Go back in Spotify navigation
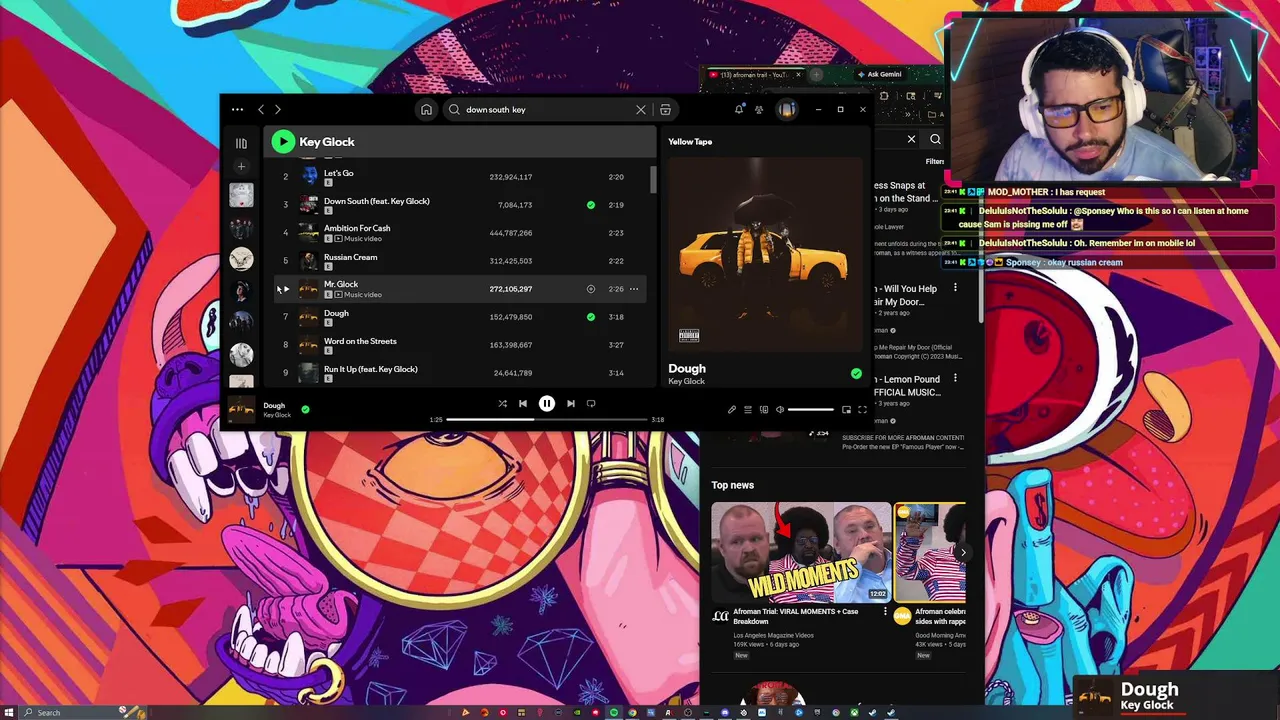 [261, 110]
